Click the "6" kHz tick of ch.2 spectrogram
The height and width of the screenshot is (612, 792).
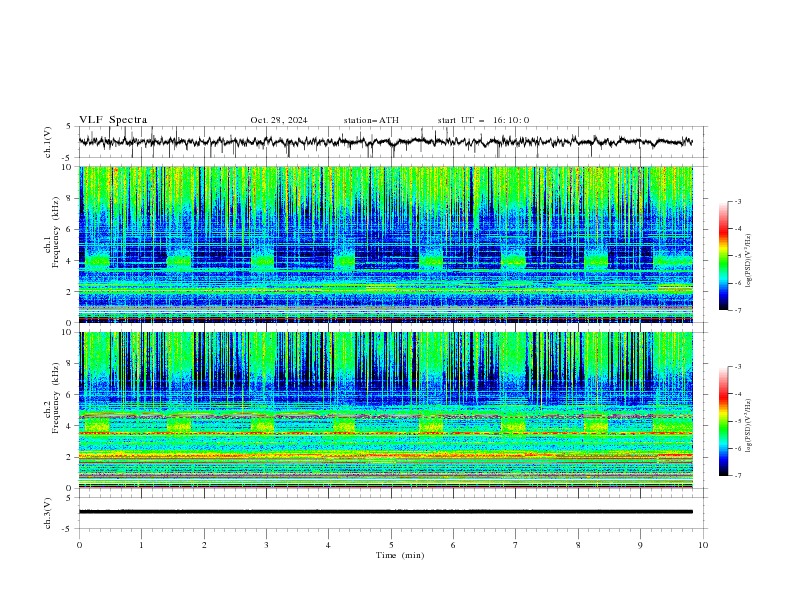[71, 395]
